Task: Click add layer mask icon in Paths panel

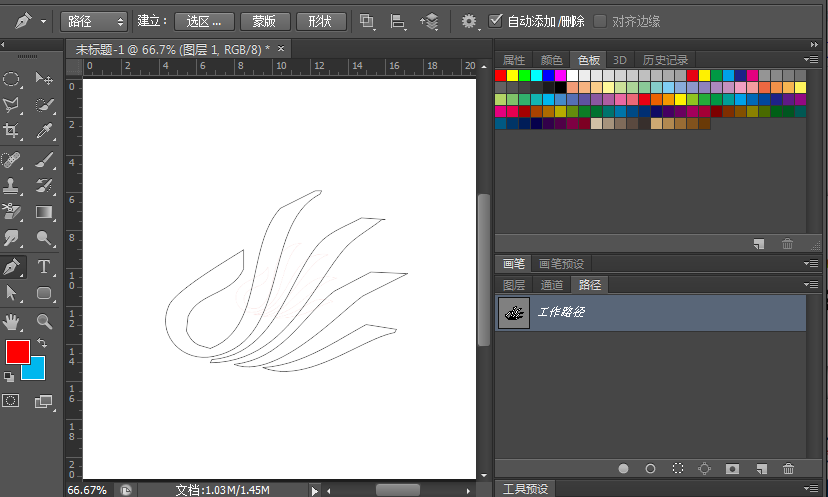Action: (732, 468)
